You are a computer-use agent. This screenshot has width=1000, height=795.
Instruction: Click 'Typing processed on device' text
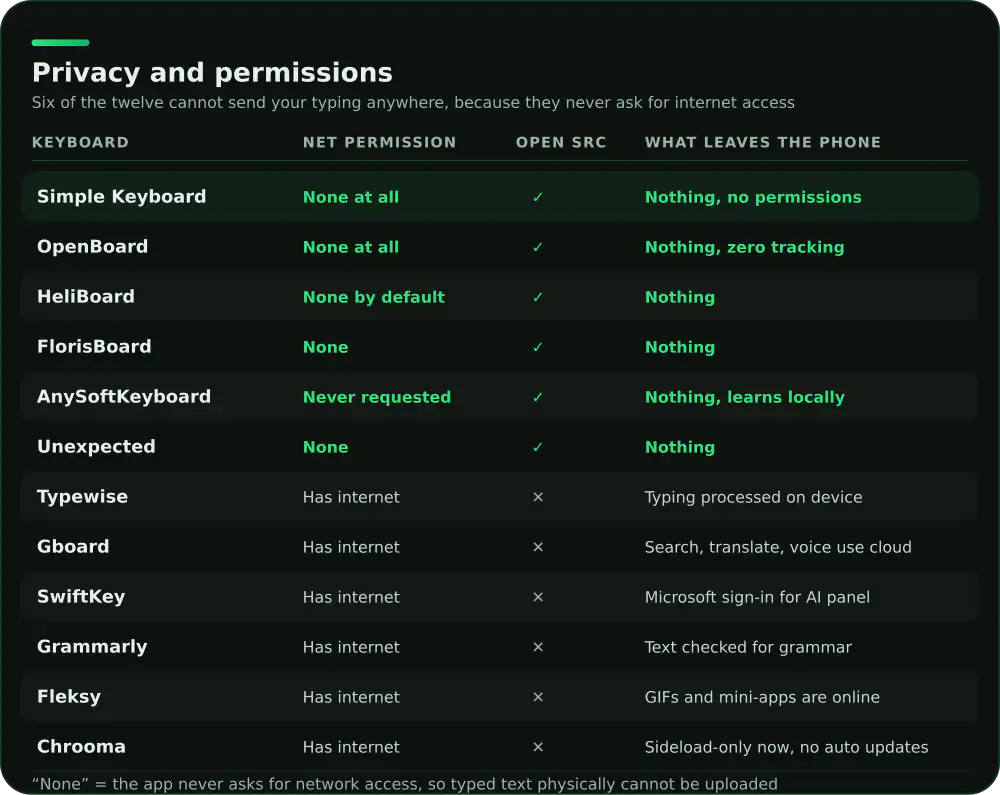[753, 497]
